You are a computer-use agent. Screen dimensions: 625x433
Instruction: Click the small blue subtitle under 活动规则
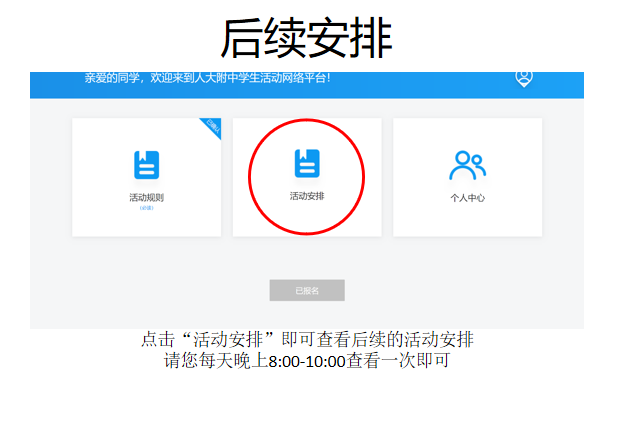tap(146, 208)
